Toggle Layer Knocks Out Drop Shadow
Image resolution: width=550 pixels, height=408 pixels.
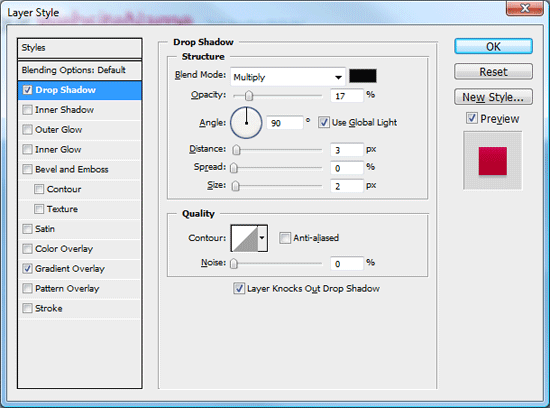coord(239,289)
